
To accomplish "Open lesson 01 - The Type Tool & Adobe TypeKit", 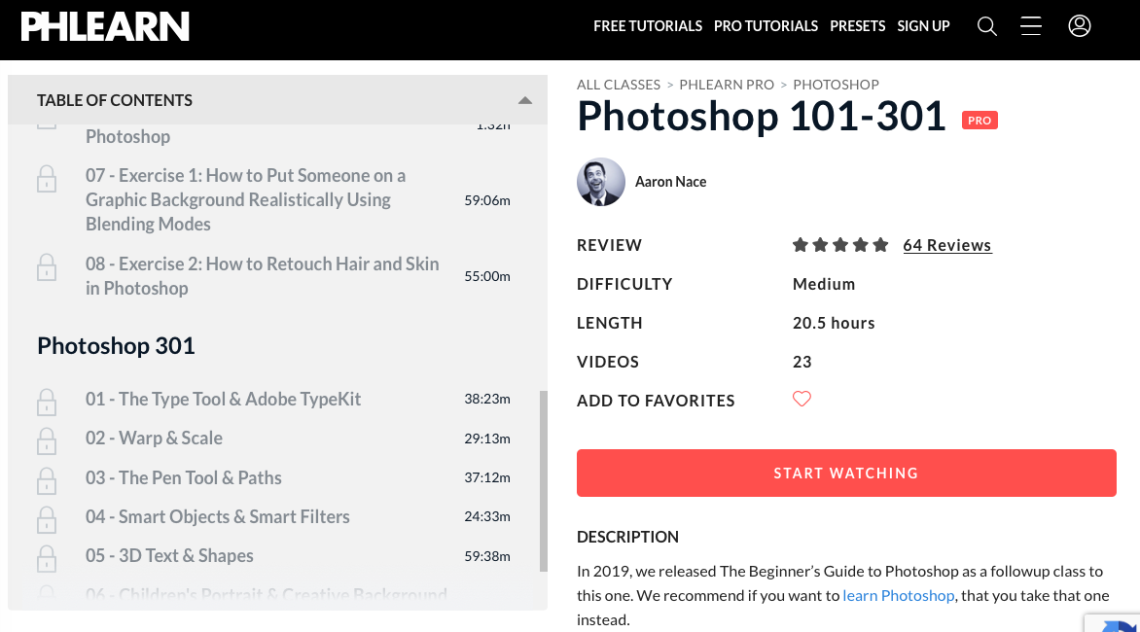I will (223, 399).
